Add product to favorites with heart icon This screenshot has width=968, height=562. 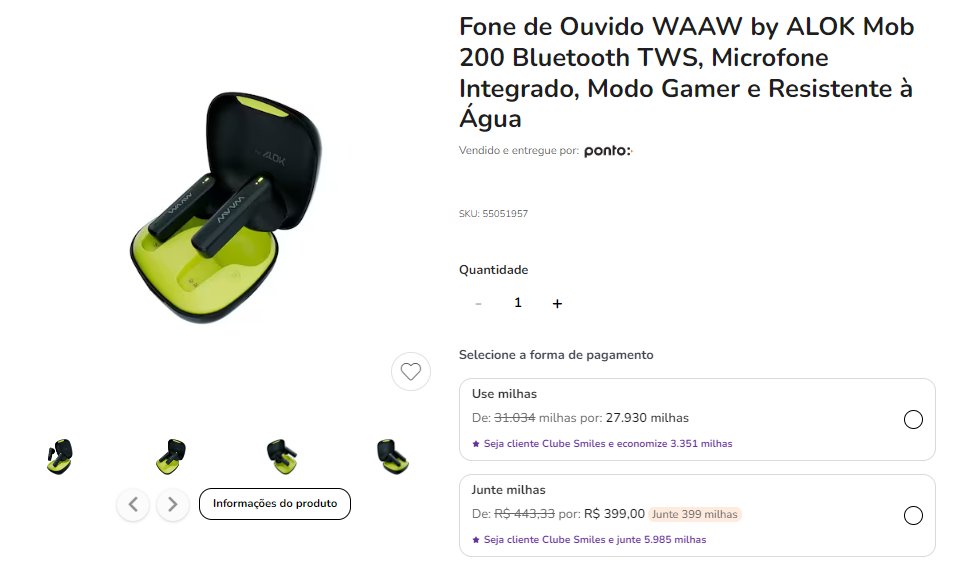411,371
